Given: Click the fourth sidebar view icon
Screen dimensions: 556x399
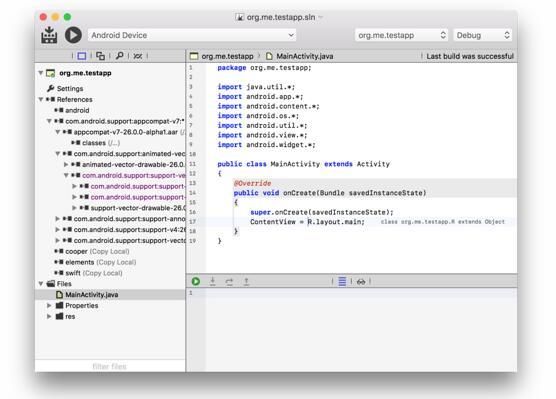Looking at the screenshot, I should [x=138, y=56].
